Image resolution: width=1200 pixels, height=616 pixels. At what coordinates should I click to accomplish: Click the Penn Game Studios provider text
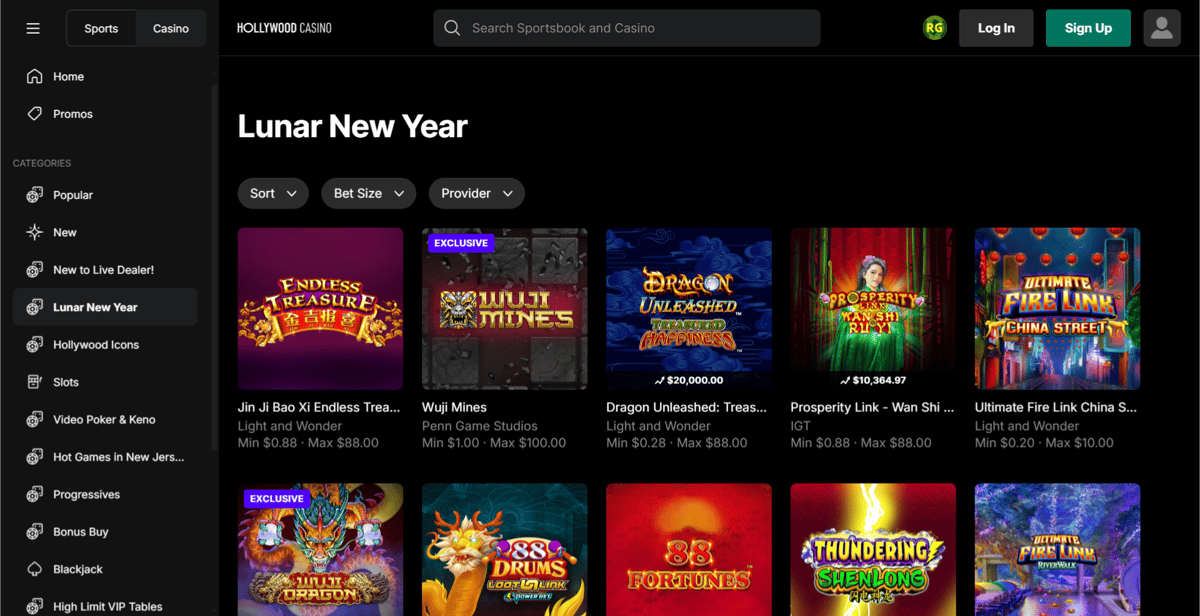point(480,426)
